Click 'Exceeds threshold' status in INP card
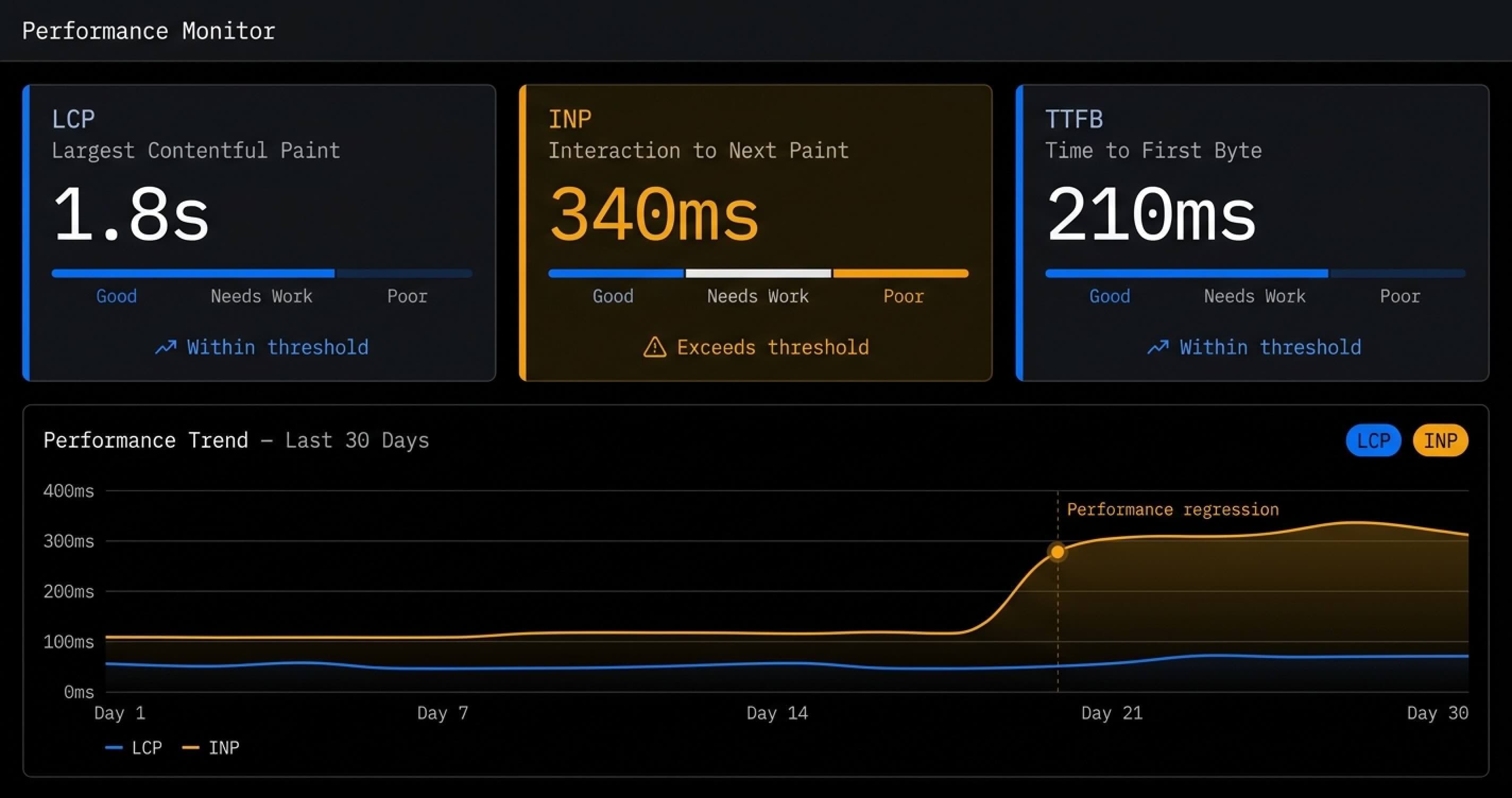 click(x=773, y=348)
